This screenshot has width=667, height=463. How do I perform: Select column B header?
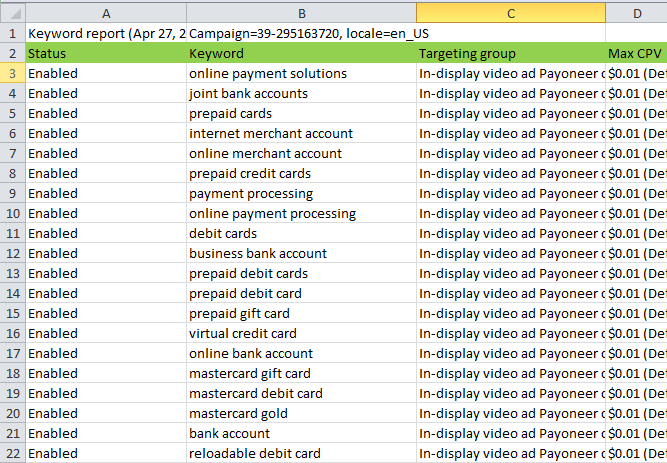(301, 13)
